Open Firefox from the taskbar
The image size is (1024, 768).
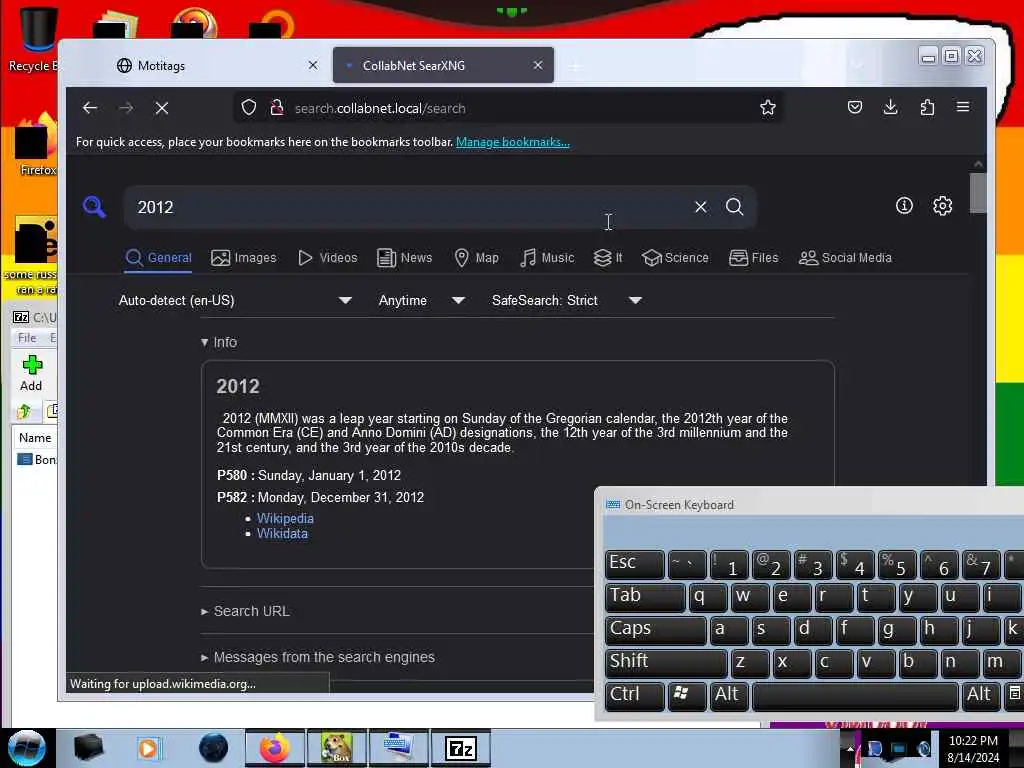click(274, 748)
